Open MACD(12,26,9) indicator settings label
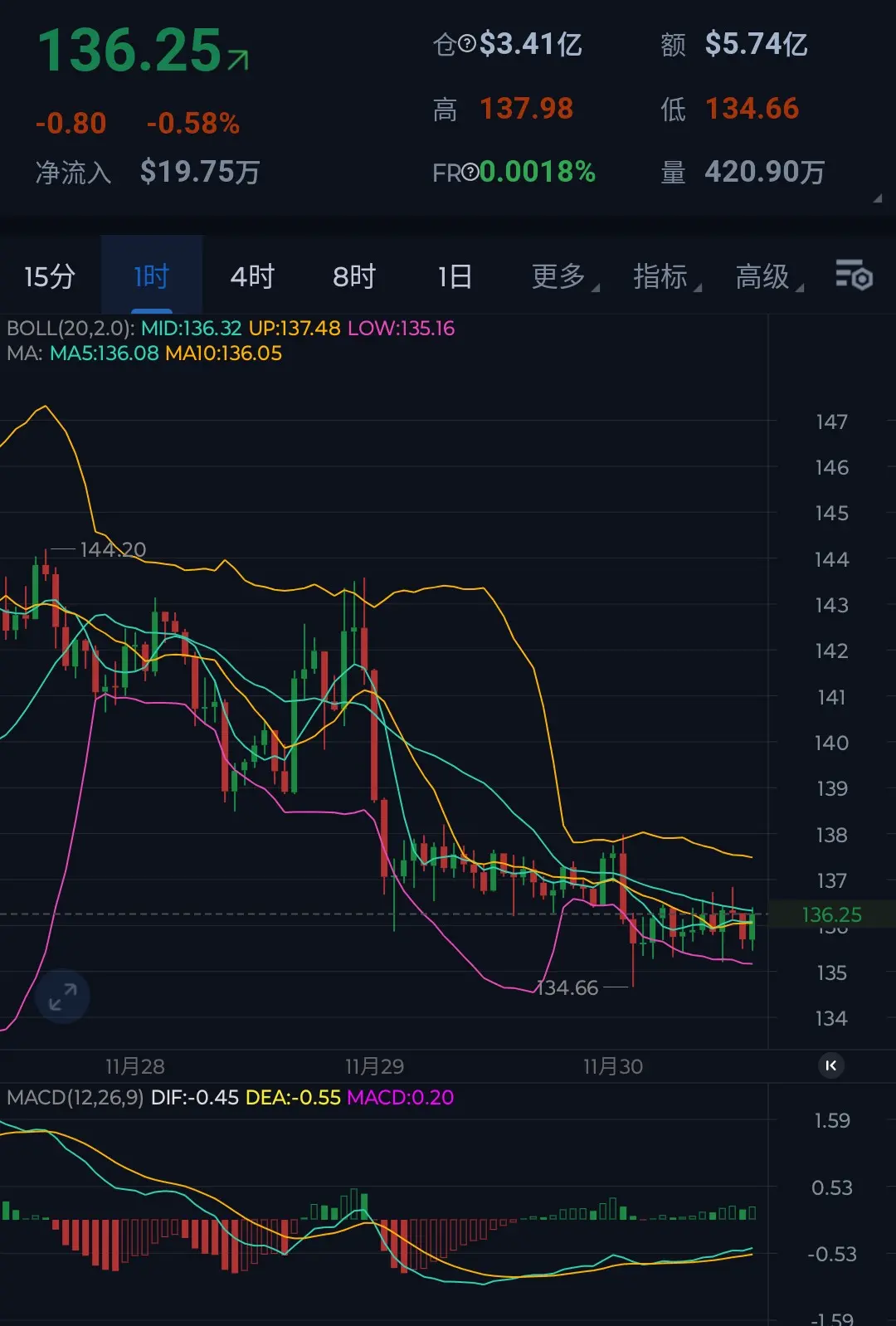 click(75, 1097)
